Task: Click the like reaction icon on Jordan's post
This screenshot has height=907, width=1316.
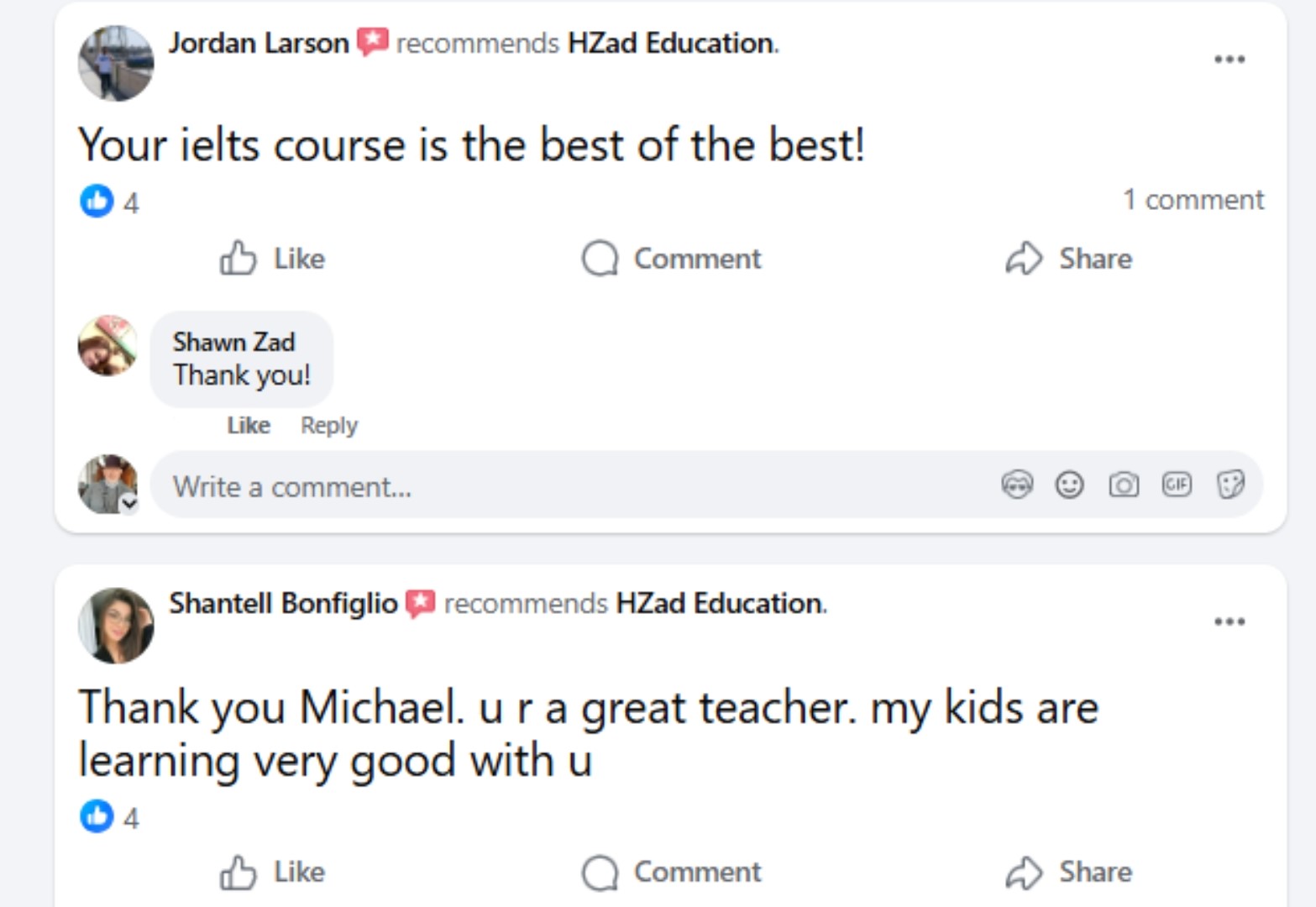Action: (97, 201)
